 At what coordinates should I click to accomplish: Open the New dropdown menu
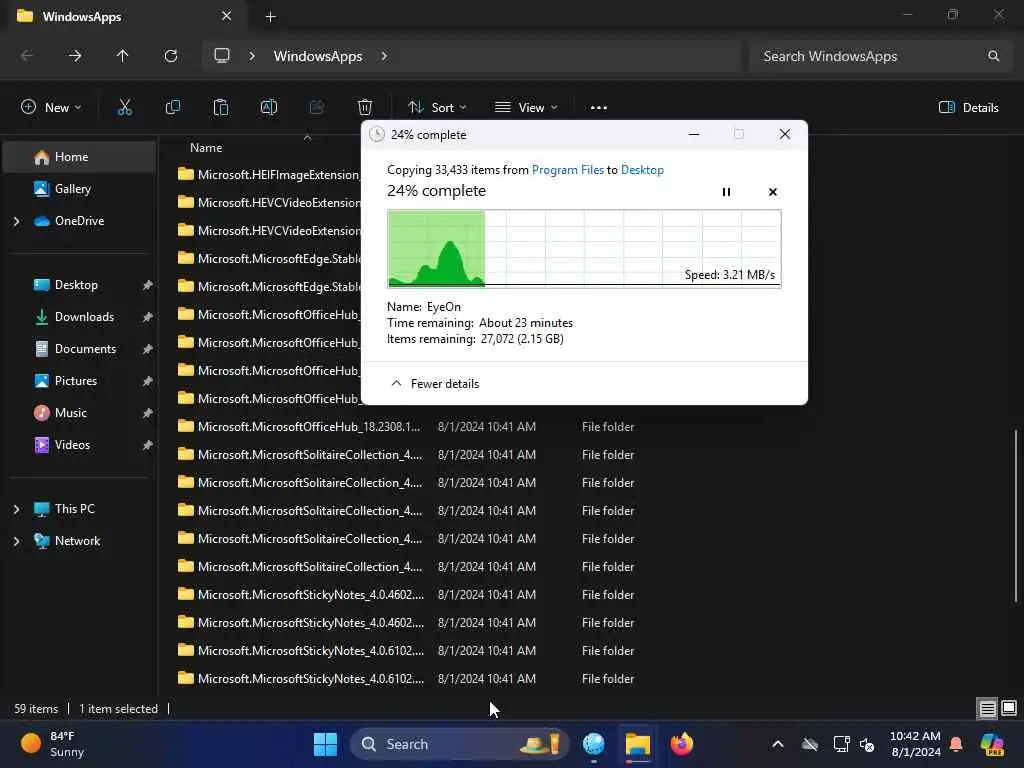pyautogui.click(x=51, y=108)
